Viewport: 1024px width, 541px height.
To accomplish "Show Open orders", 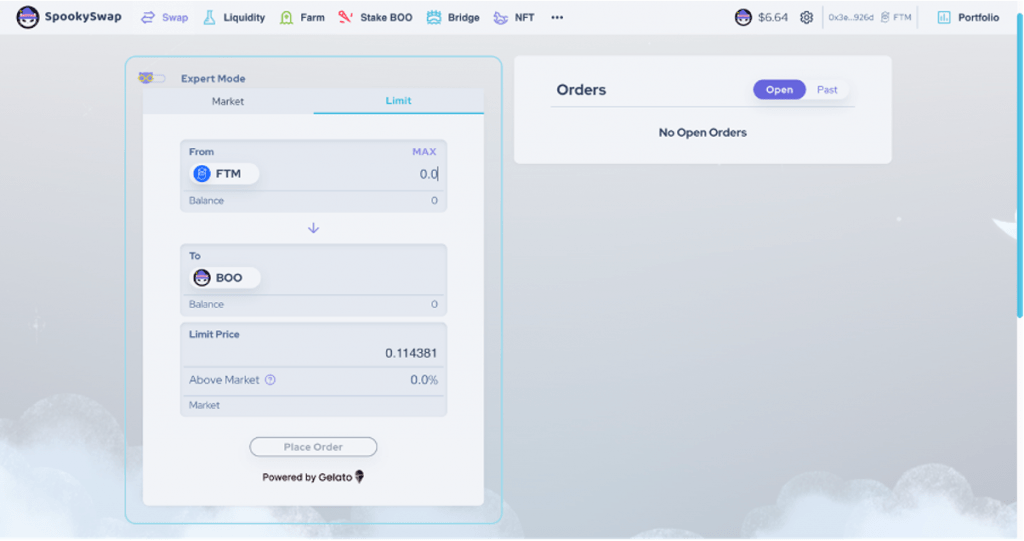I will click(x=779, y=90).
